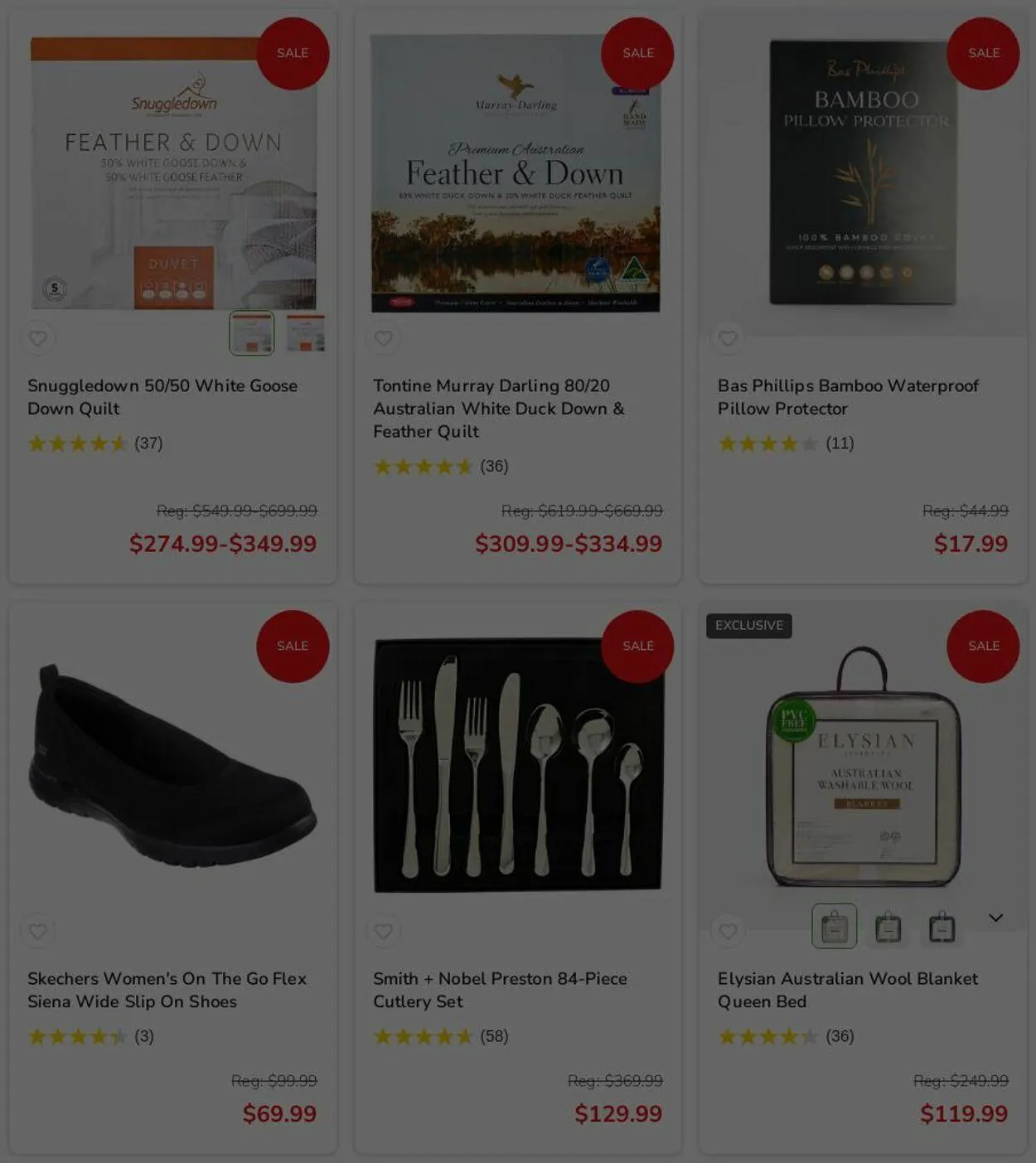Add Tontine Murray Darling quilt to wishlist
This screenshot has height=1163, width=1036.
pyautogui.click(x=383, y=338)
